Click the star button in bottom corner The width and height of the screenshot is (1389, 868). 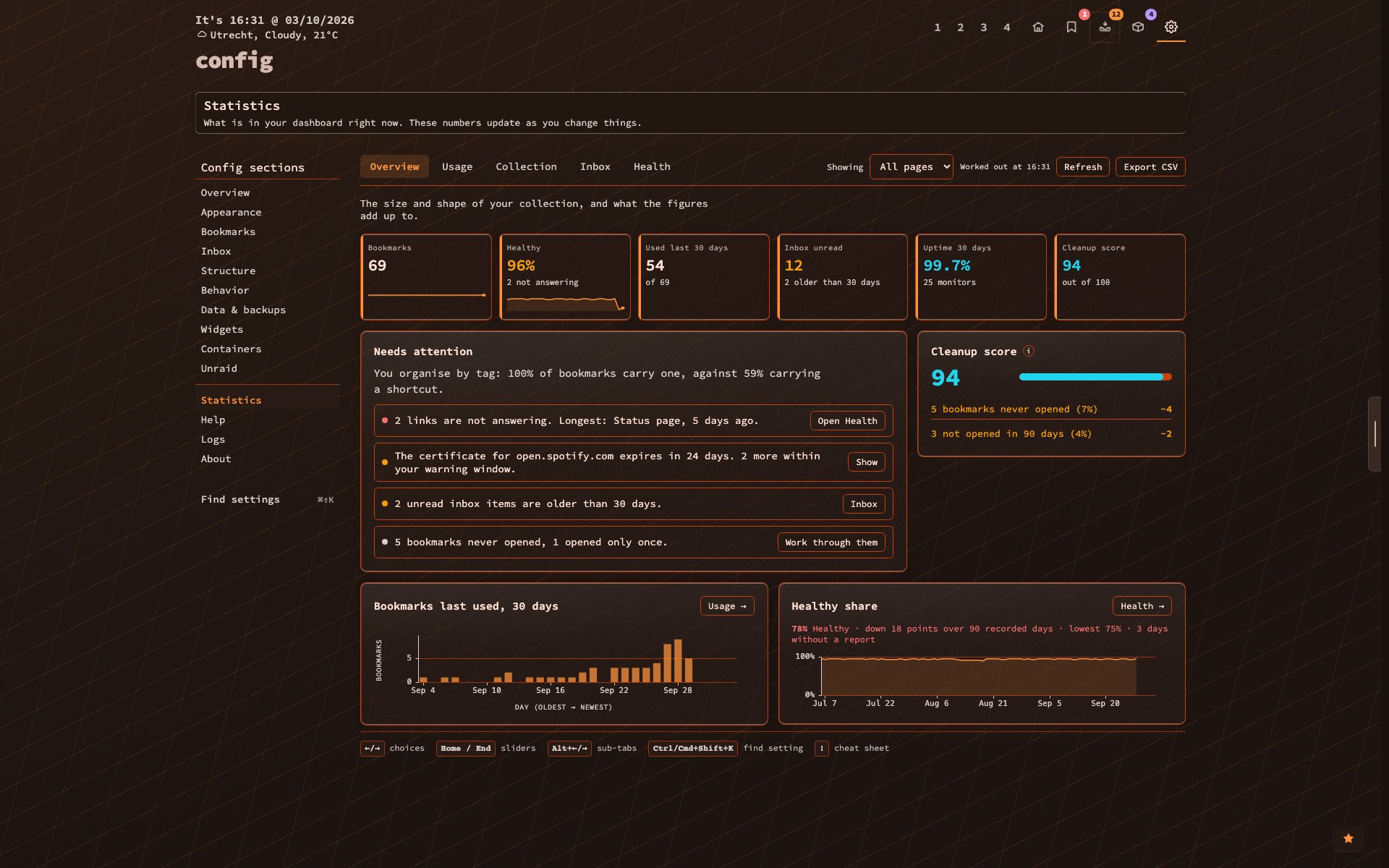[x=1348, y=838]
